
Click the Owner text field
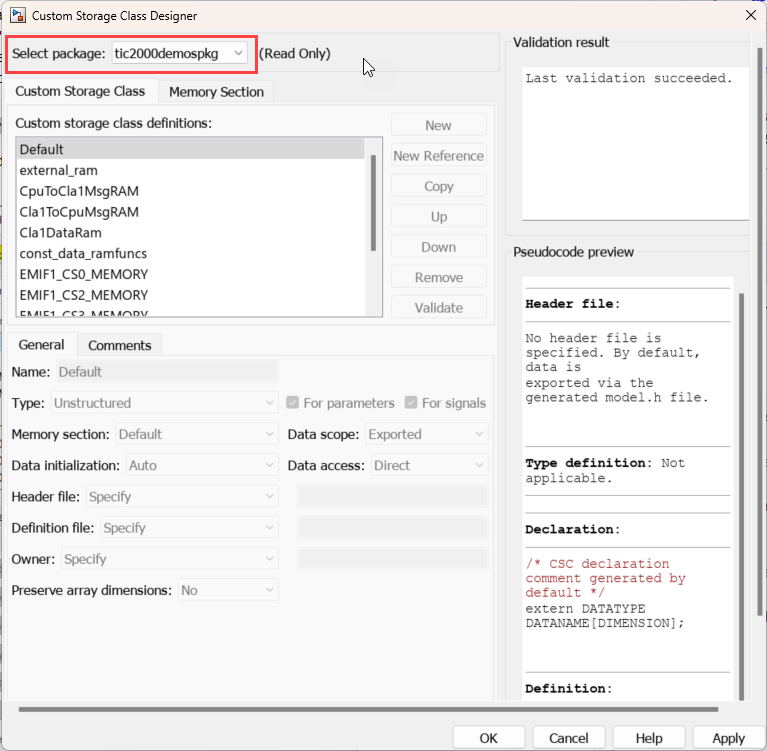tap(393, 559)
